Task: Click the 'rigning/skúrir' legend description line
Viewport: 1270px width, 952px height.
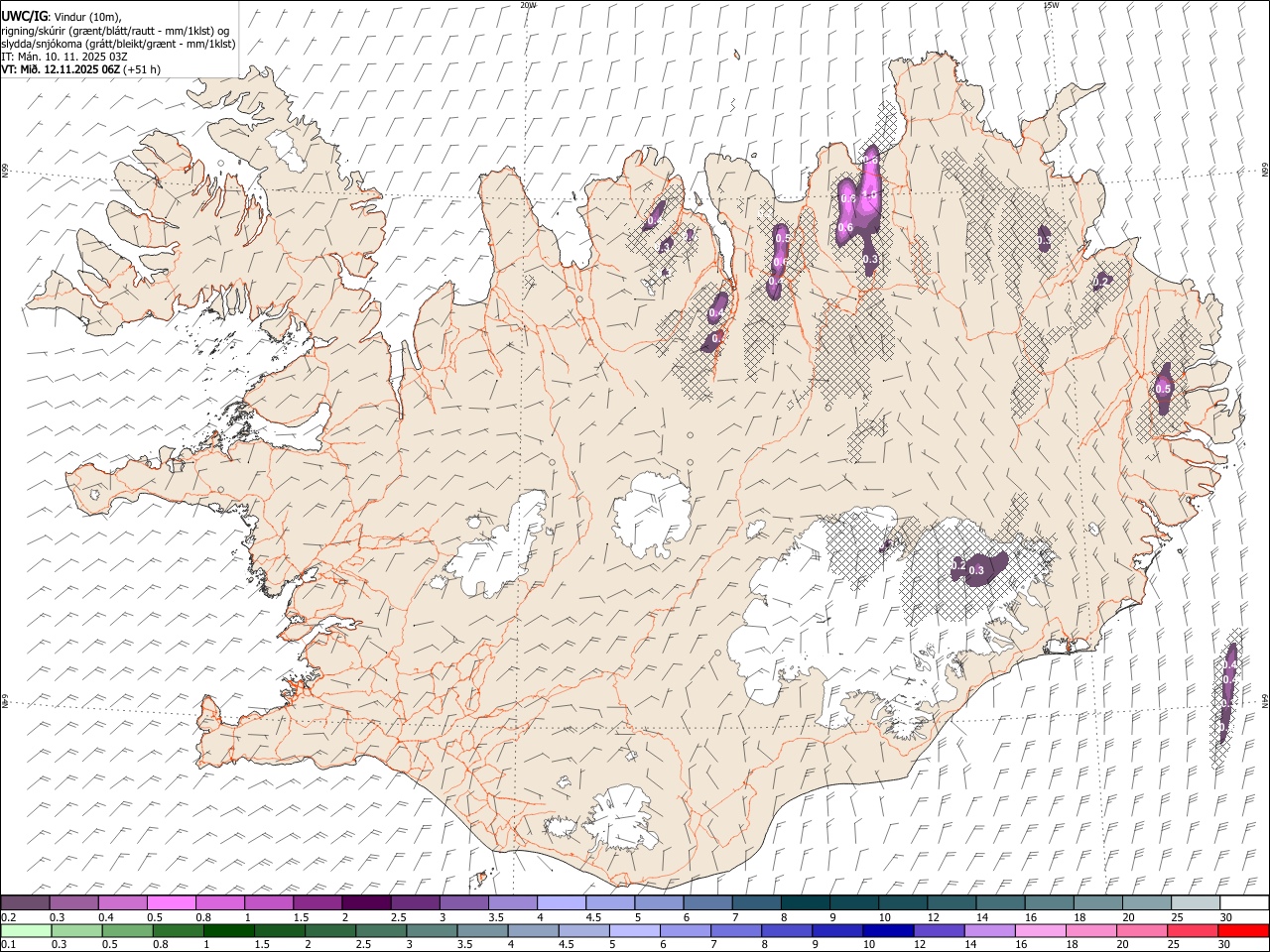Action: point(115,31)
